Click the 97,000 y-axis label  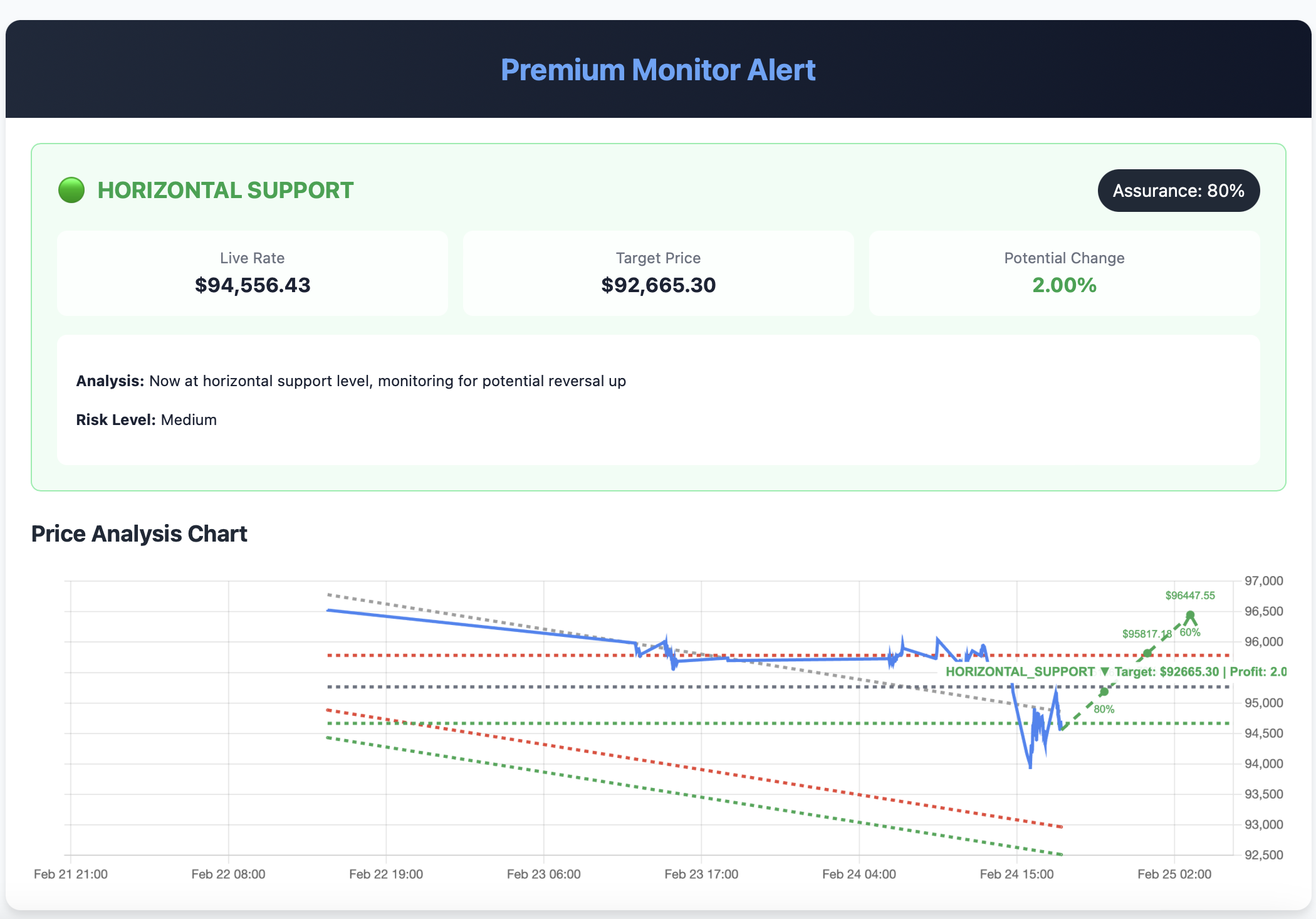coord(1263,581)
